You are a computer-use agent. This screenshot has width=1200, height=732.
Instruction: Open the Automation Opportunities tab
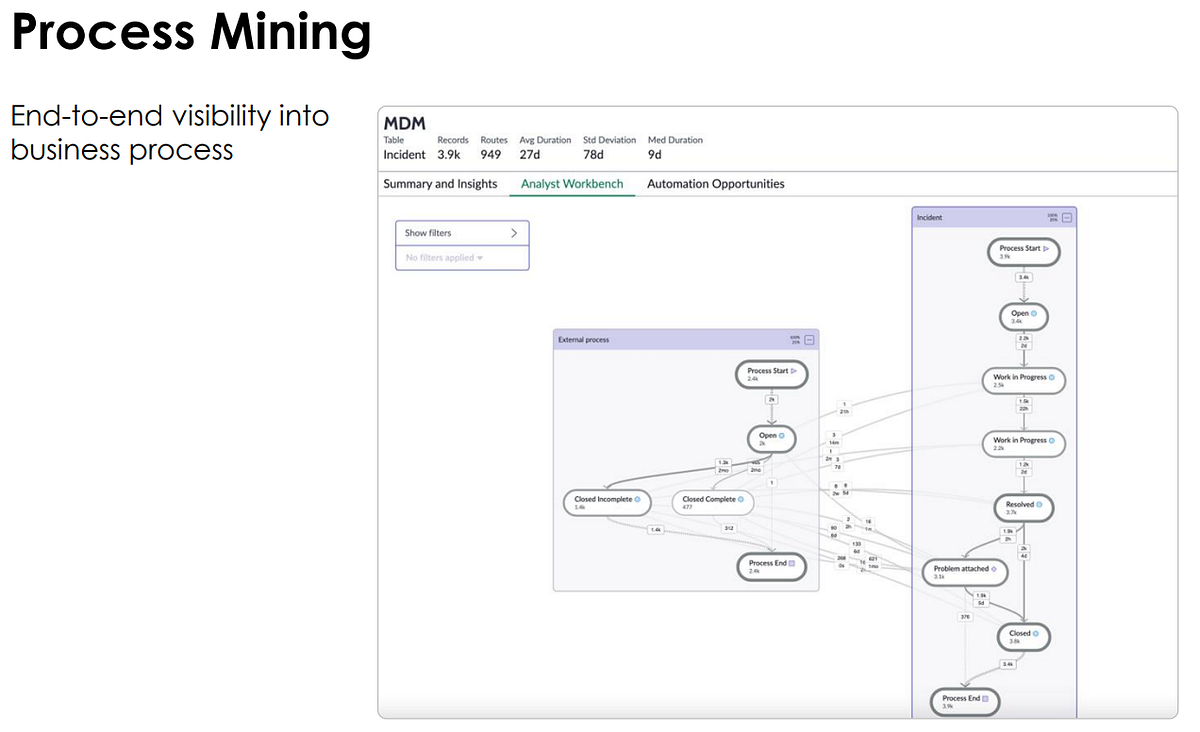715,184
